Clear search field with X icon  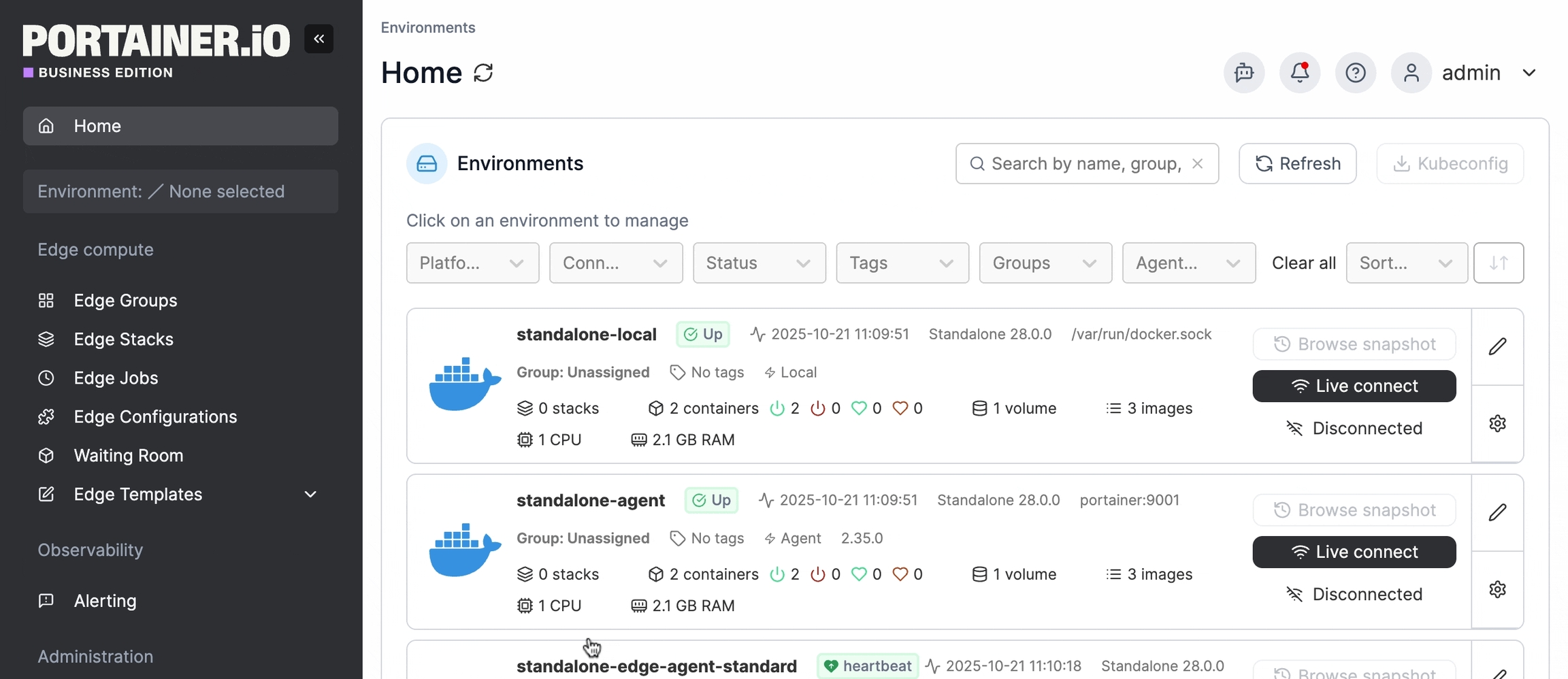point(1198,164)
